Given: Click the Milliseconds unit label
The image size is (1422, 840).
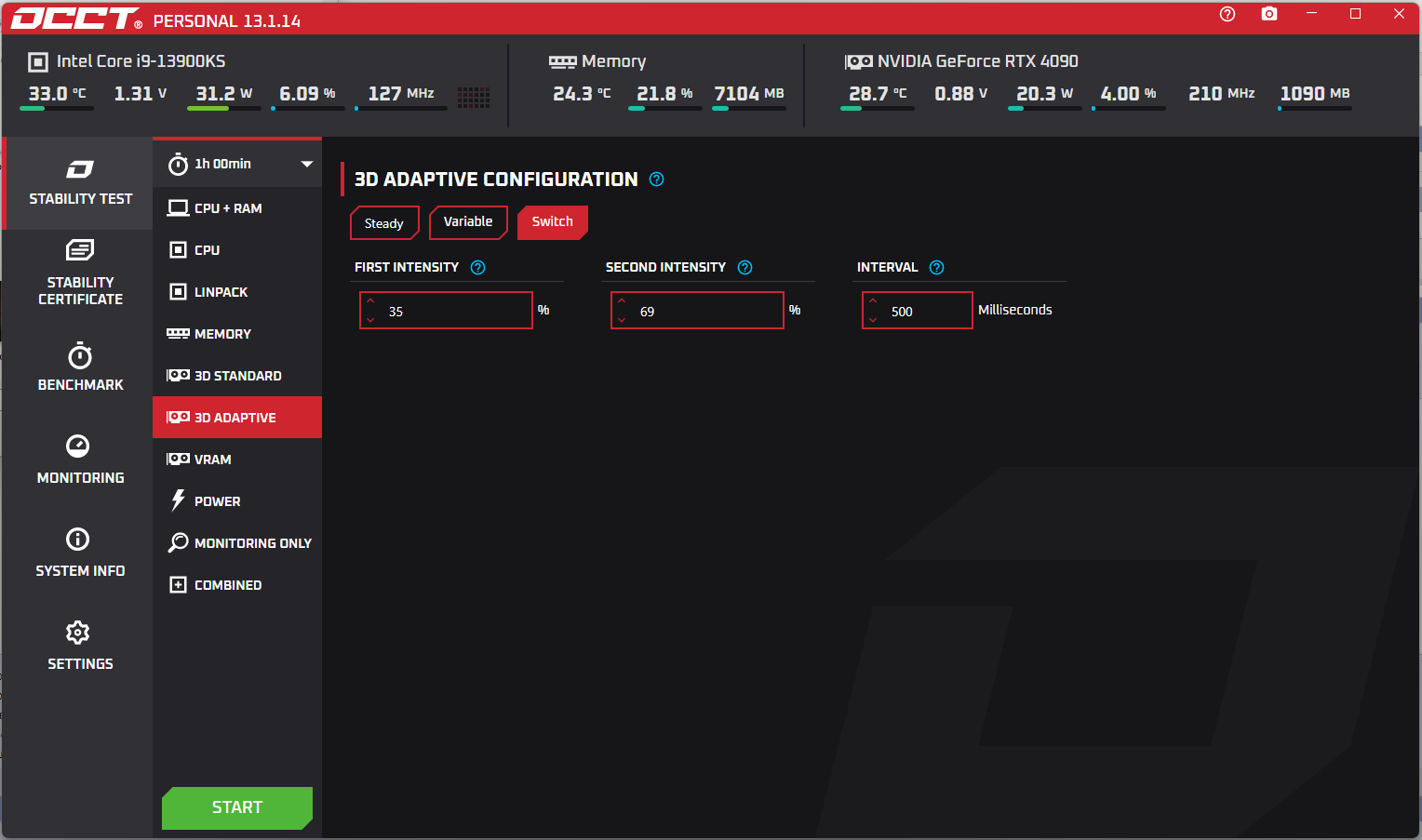Looking at the screenshot, I should [x=1015, y=310].
